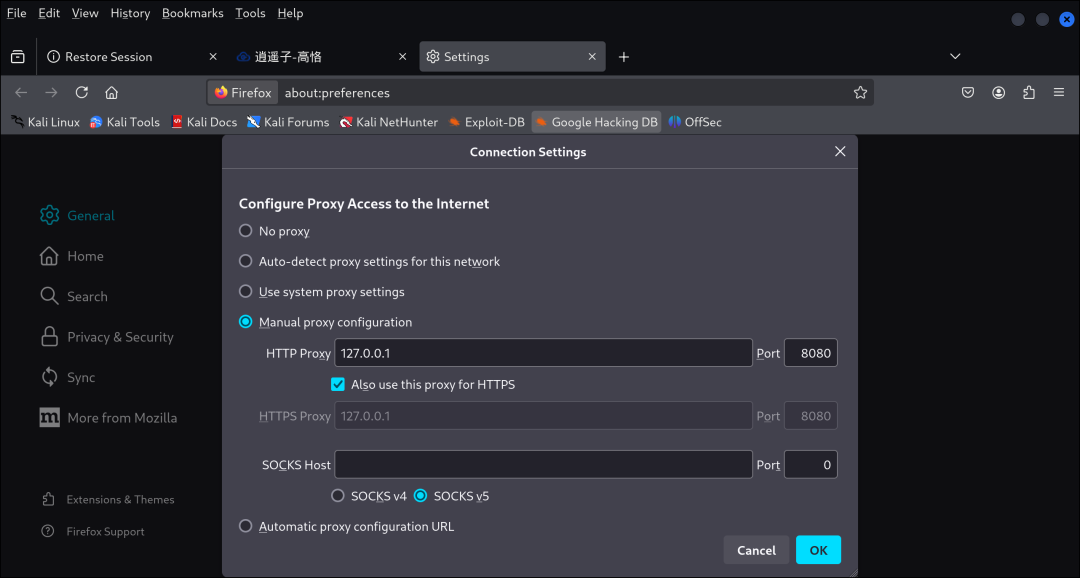Click the reload page icon
The width and height of the screenshot is (1080, 578).
click(82, 93)
